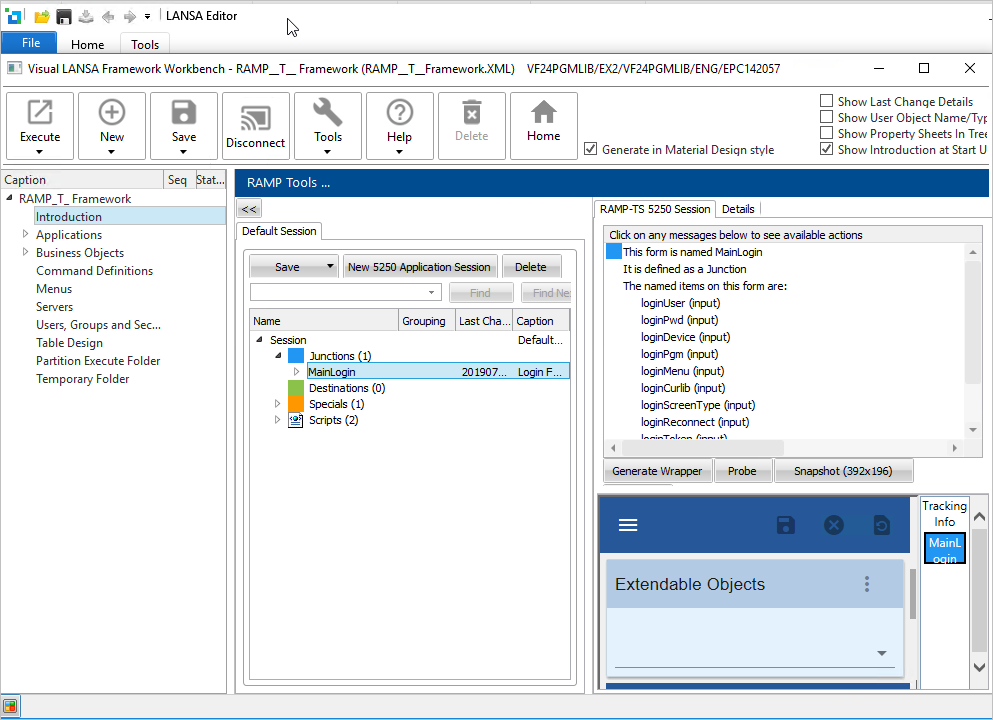
Task: Collapse the Junctions node
Action: coord(278,355)
